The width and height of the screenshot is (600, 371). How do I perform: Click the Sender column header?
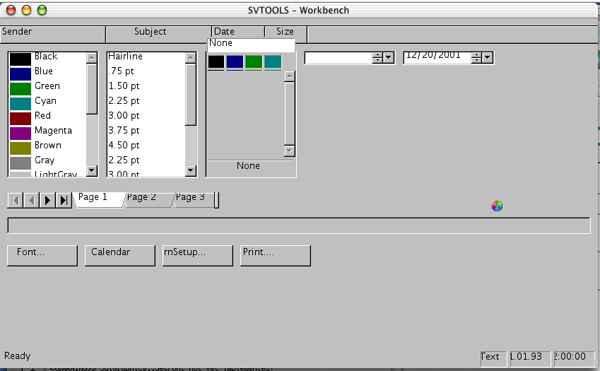click(53, 34)
